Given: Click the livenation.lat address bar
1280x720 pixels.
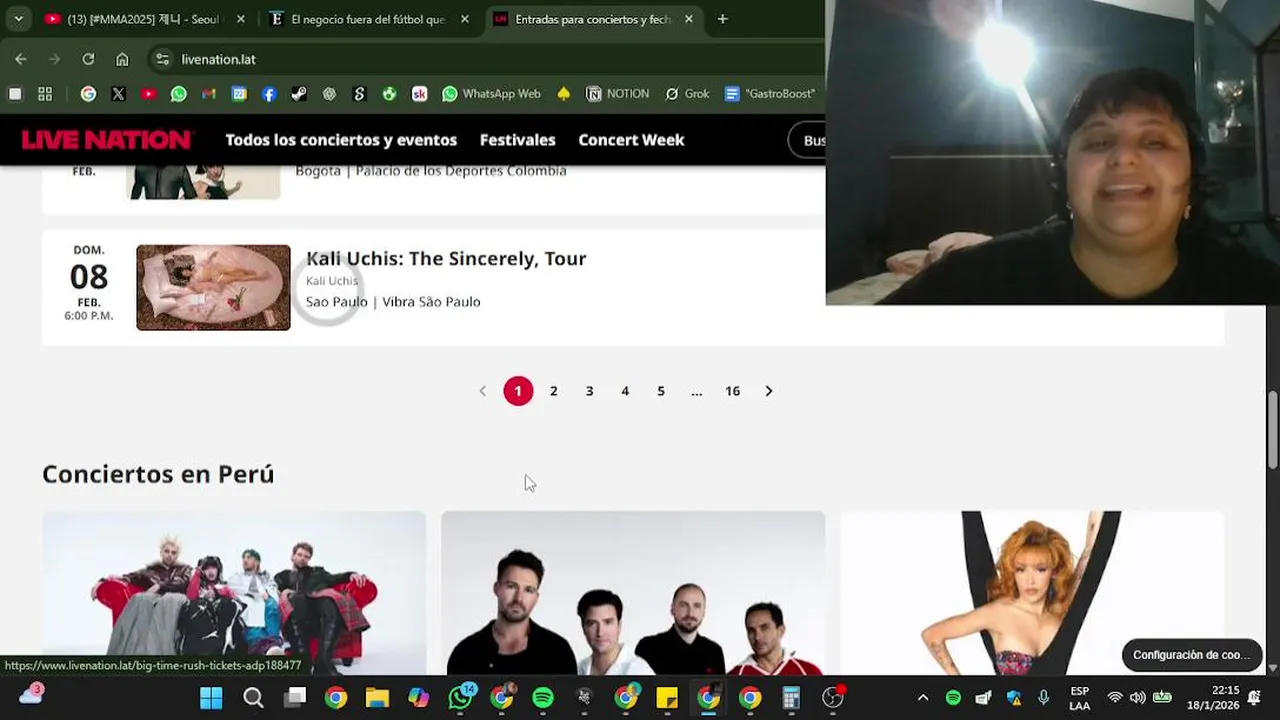Looking at the screenshot, I should pyautogui.click(x=485, y=59).
